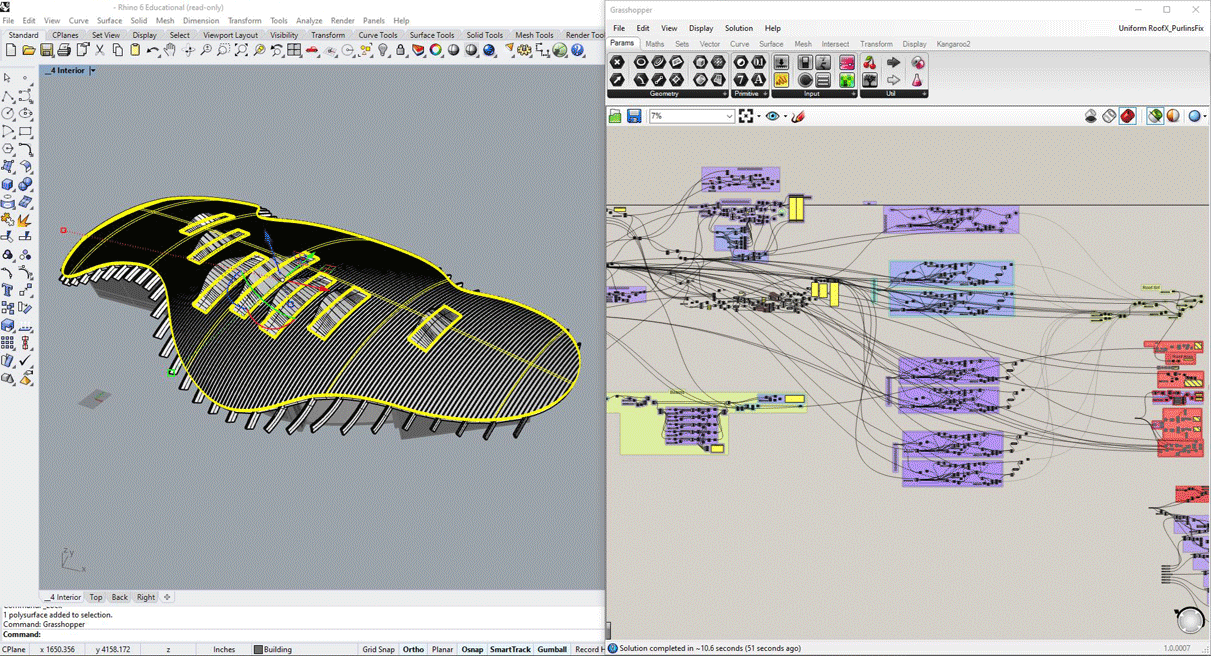The width and height of the screenshot is (1211, 656).
Task: Expand the Geometry panel in Params tab
Action: click(x=725, y=94)
